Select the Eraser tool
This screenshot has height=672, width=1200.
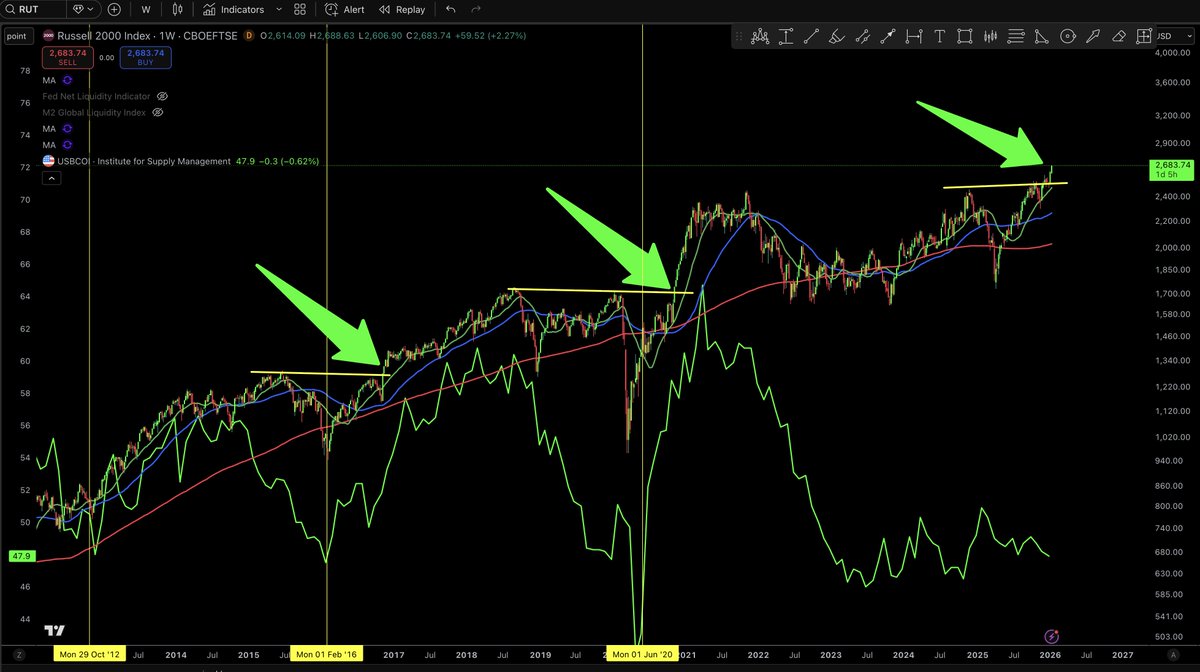click(1117, 36)
